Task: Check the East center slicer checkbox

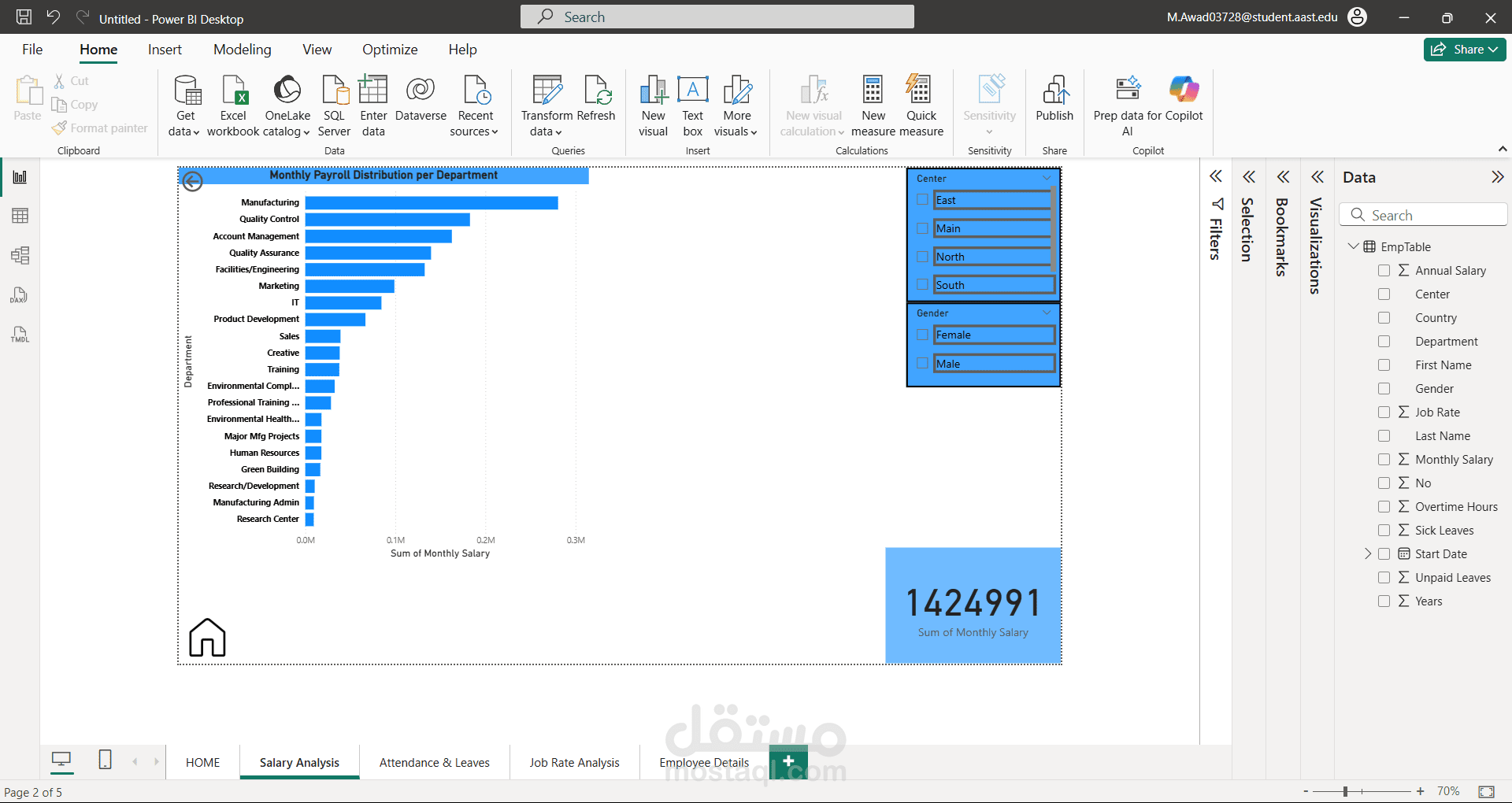Action: point(922,200)
